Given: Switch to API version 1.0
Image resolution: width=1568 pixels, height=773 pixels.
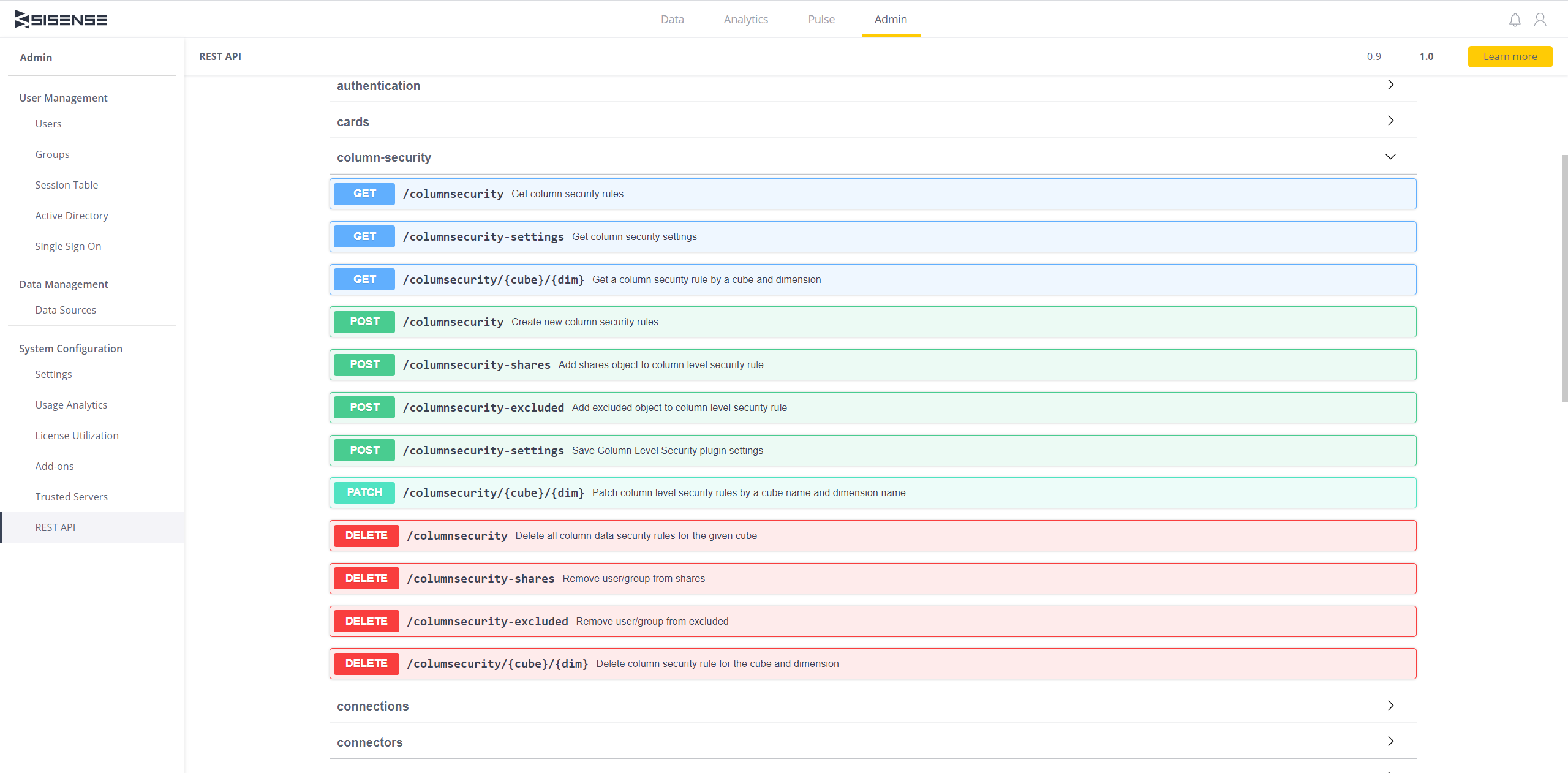Looking at the screenshot, I should coord(1427,56).
